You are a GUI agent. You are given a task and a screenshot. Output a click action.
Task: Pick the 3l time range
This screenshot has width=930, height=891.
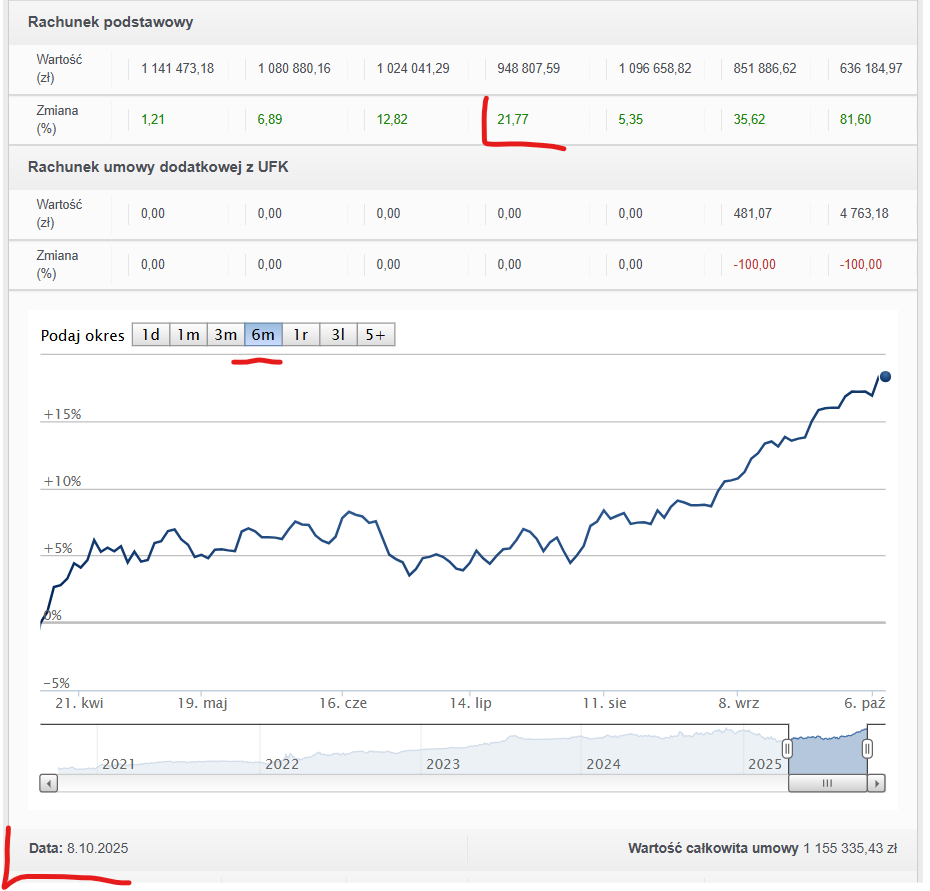tap(338, 335)
